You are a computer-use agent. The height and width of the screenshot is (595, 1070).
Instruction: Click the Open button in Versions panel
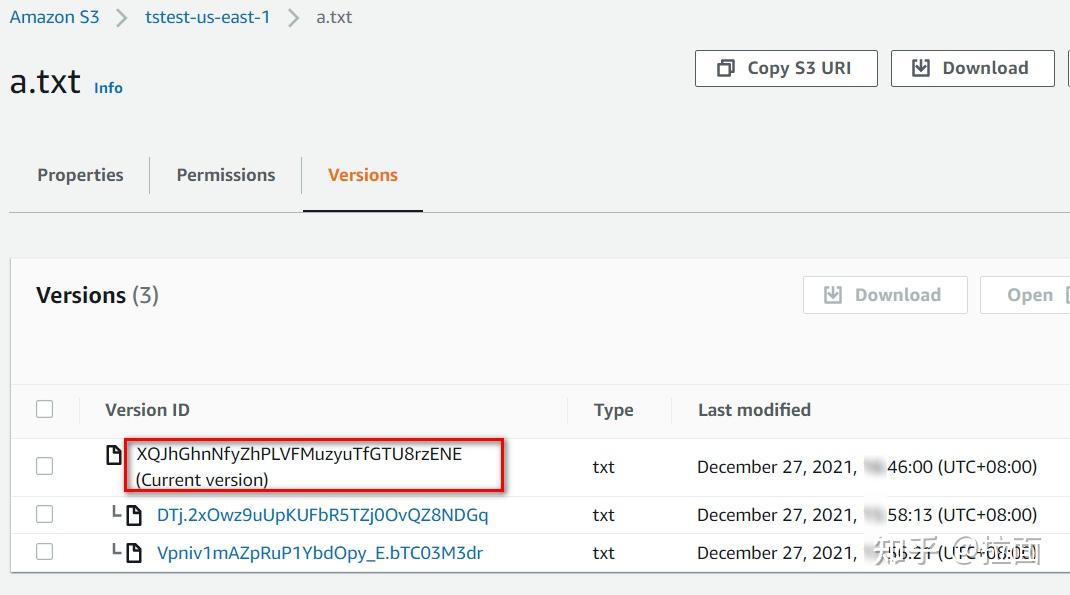(1025, 295)
